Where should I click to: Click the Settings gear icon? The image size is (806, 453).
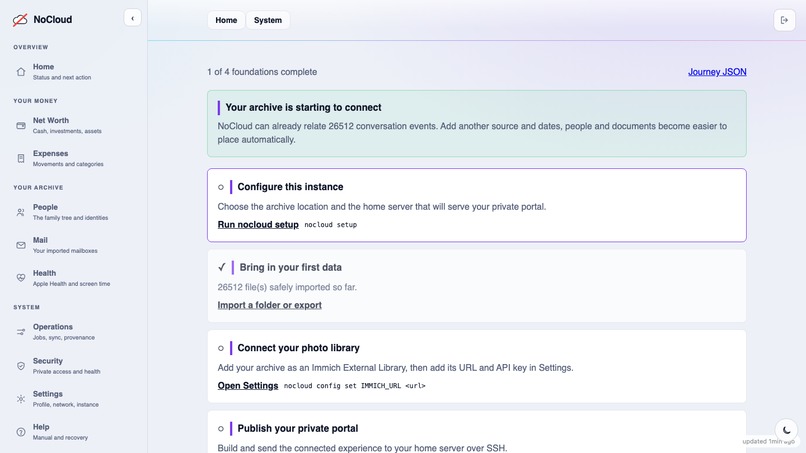pos(21,399)
